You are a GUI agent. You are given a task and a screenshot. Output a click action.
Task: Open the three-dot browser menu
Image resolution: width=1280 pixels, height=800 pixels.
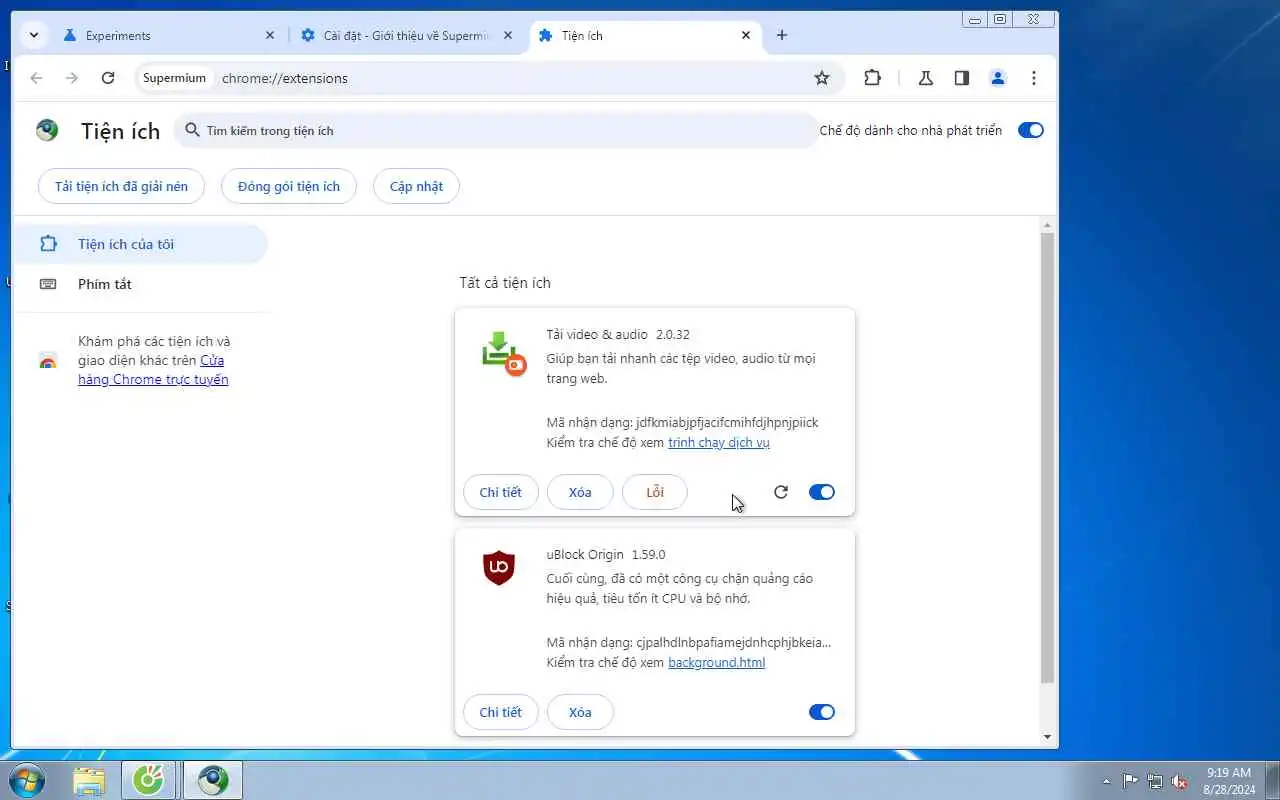coord(1034,78)
